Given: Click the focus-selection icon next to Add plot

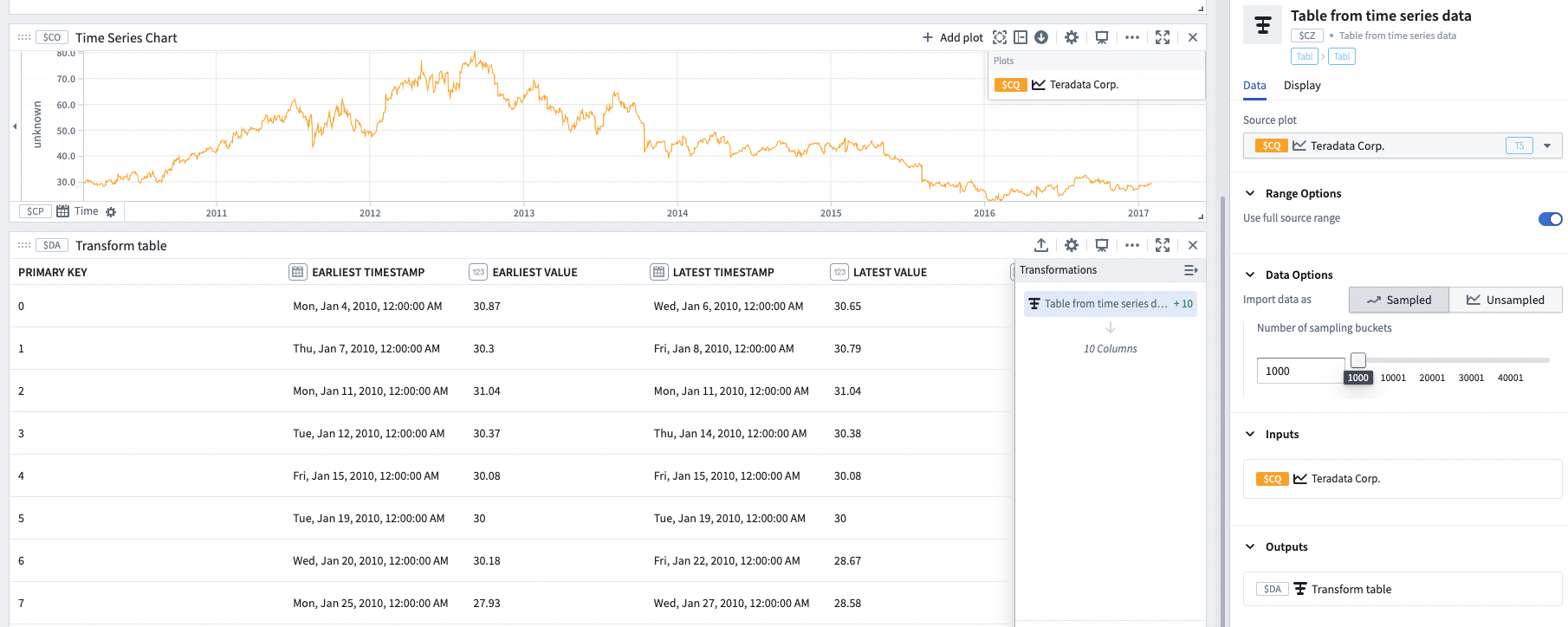Looking at the screenshot, I should [x=1000, y=37].
